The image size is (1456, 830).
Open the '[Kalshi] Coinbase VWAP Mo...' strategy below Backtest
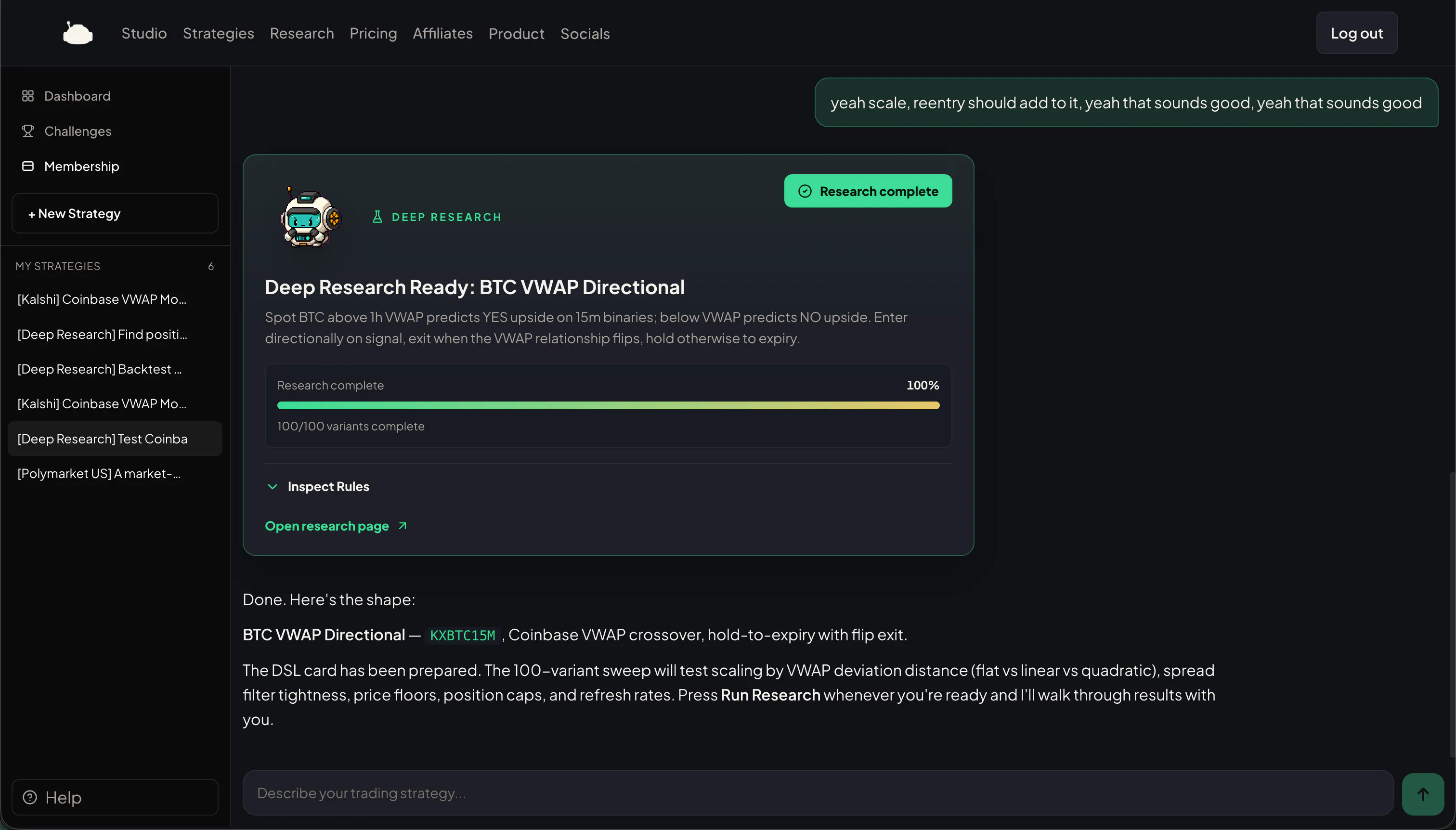pos(115,403)
